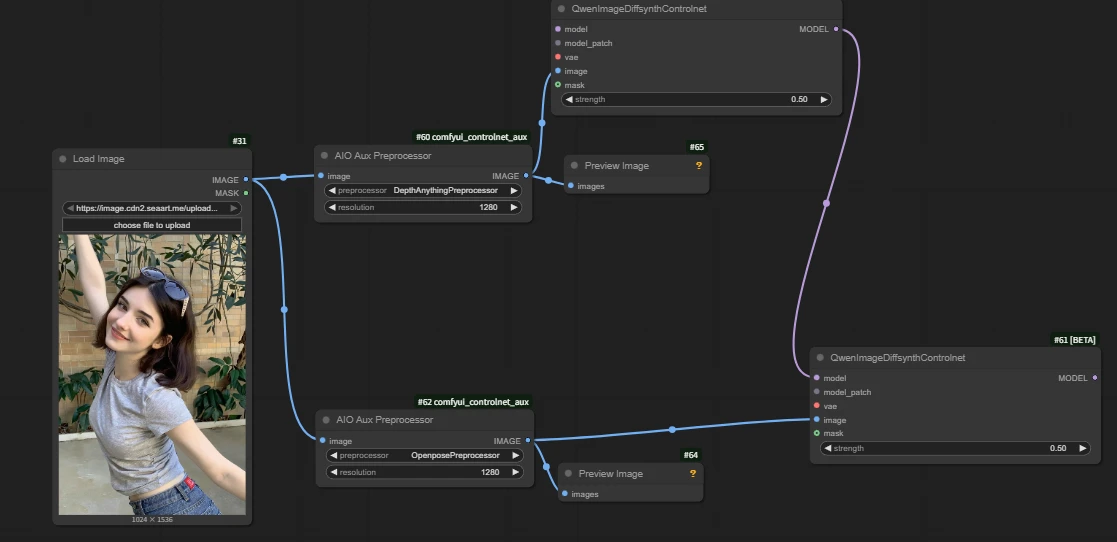The height and width of the screenshot is (542, 1117).
Task: Collapse the top QwenImageDiffsynthControlnet node
Action: coord(561,9)
